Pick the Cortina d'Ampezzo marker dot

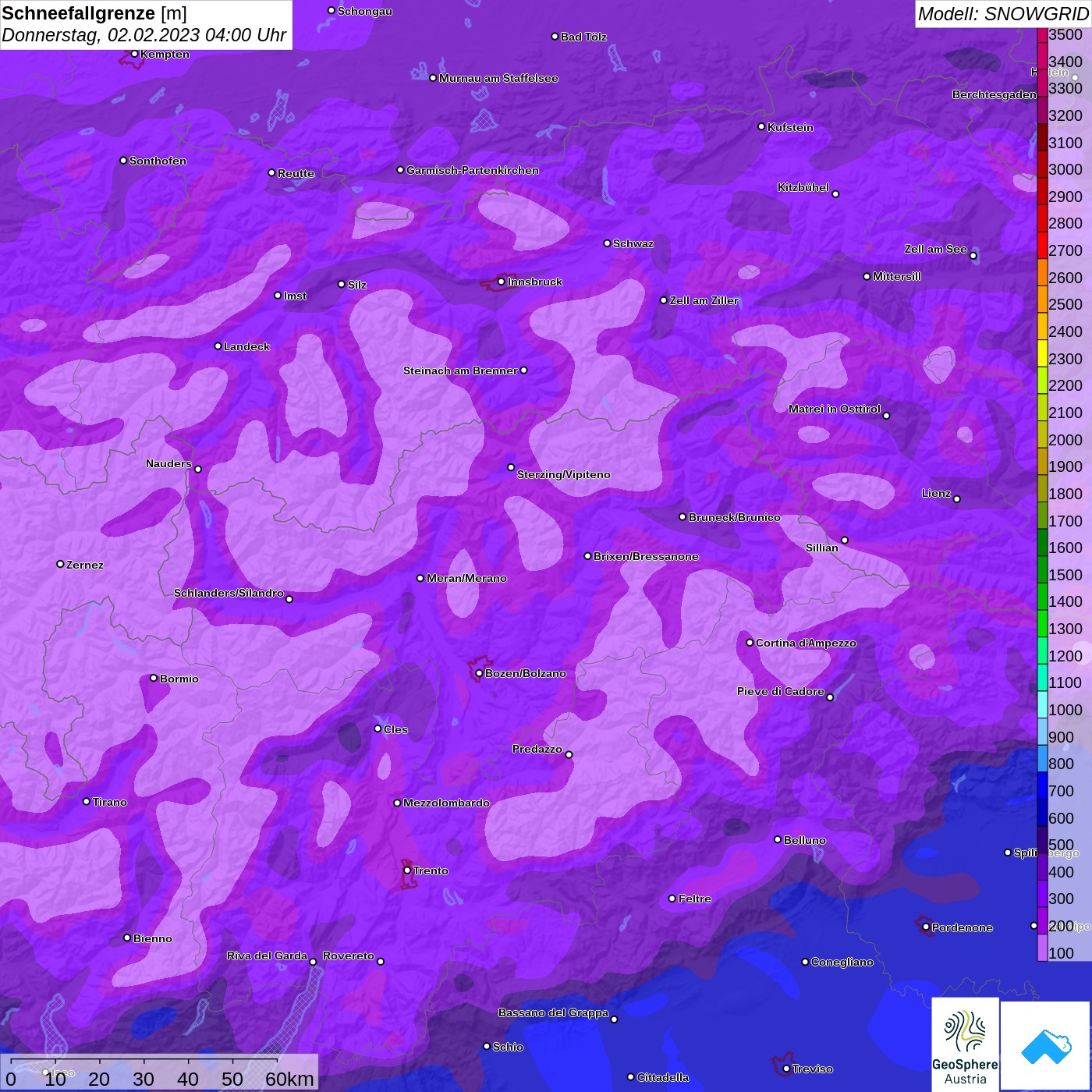[750, 643]
